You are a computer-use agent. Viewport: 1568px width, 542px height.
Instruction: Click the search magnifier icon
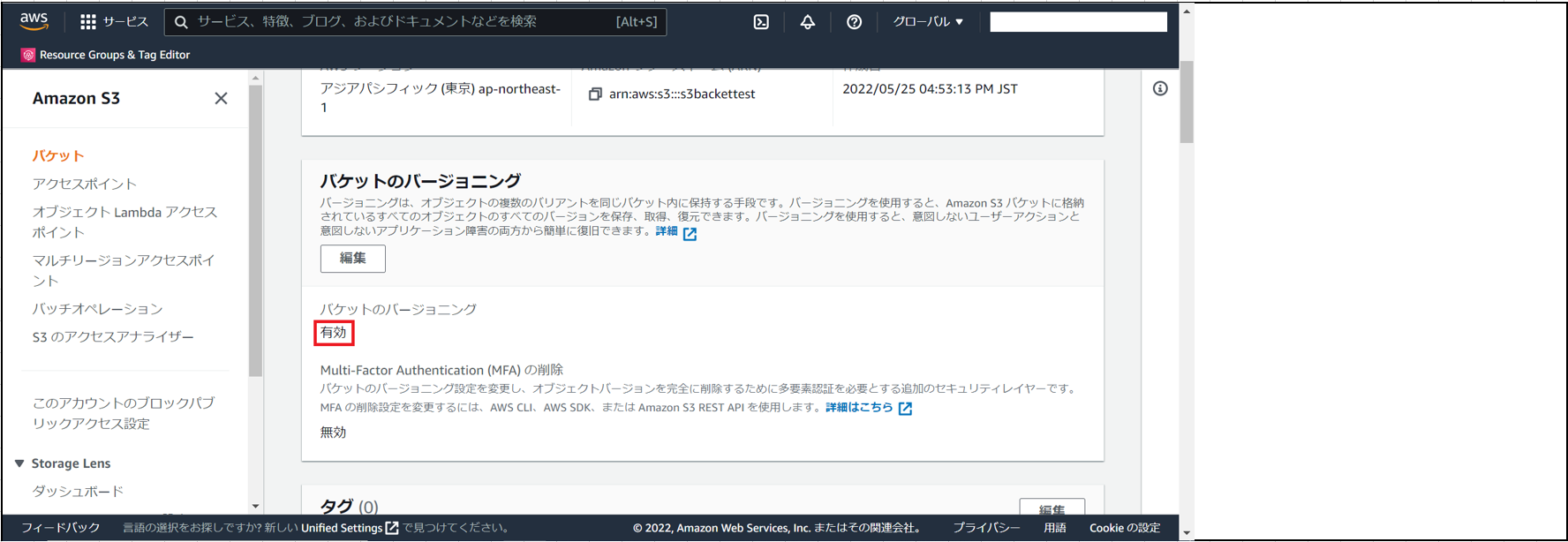click(x=181, y=22)
